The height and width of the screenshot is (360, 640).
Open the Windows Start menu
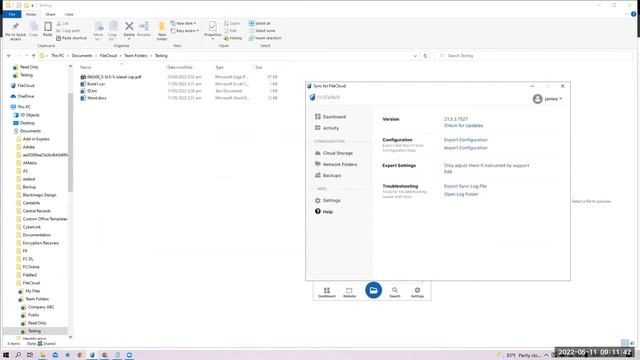6,355
